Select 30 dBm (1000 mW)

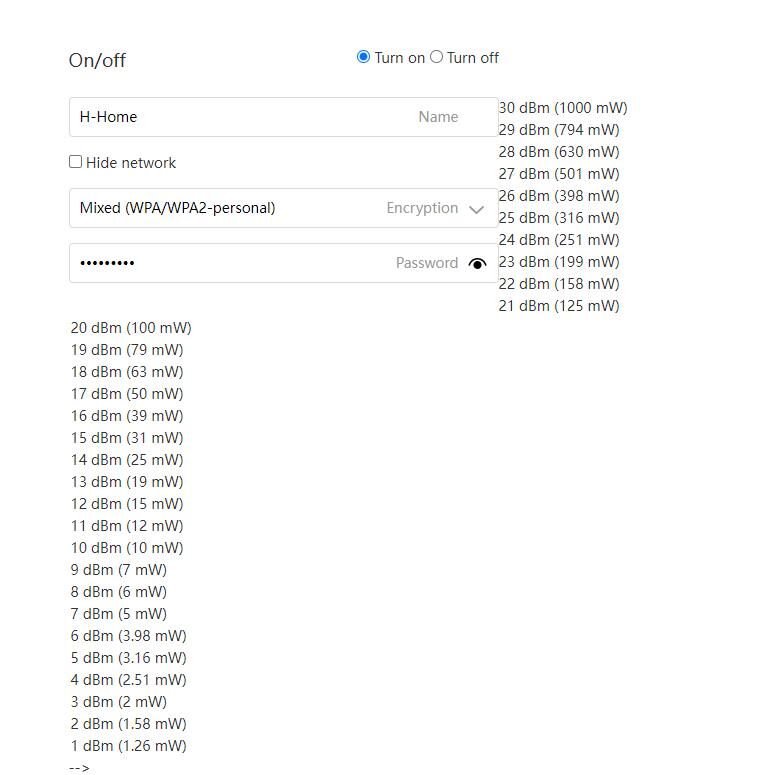563,108
